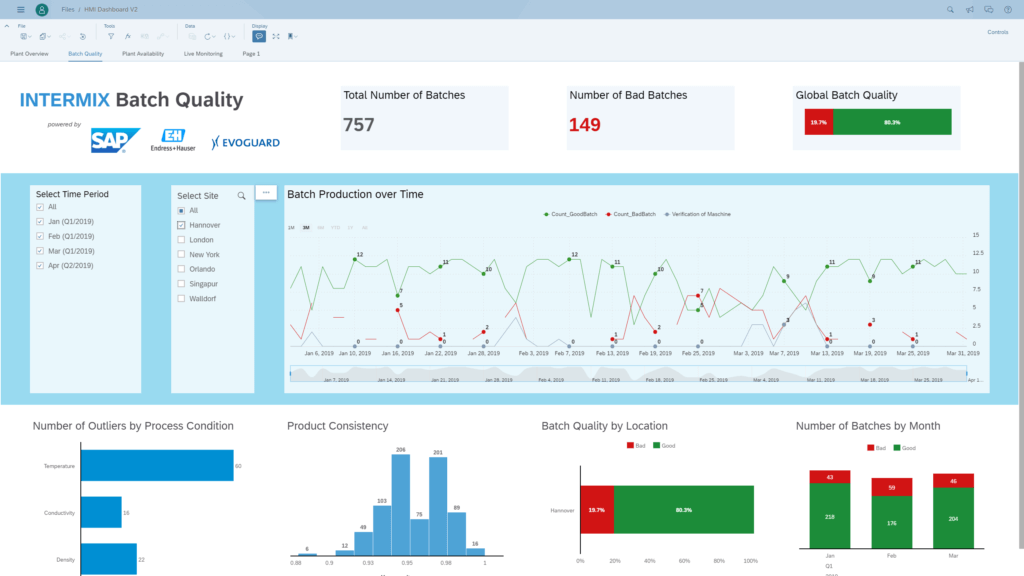Viewport: 1024px width, 576px height.
Task: Check the New York site checkbox
Action: click(181, 255)
